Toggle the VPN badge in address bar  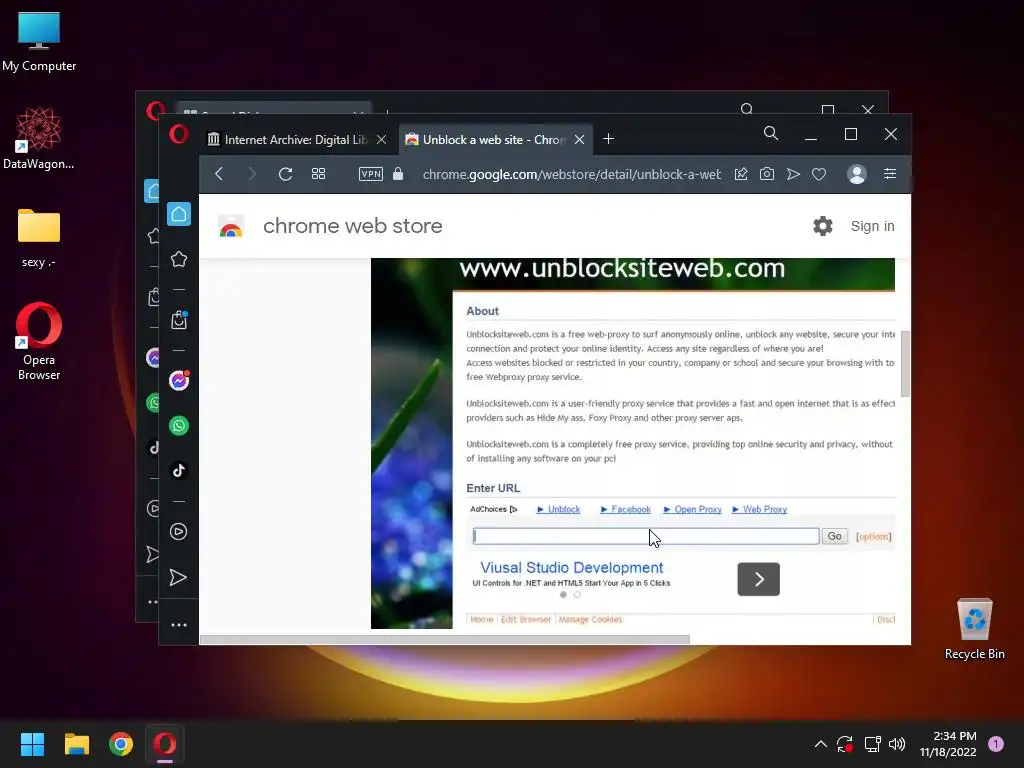pyautogui.click(x=370, y=174)
